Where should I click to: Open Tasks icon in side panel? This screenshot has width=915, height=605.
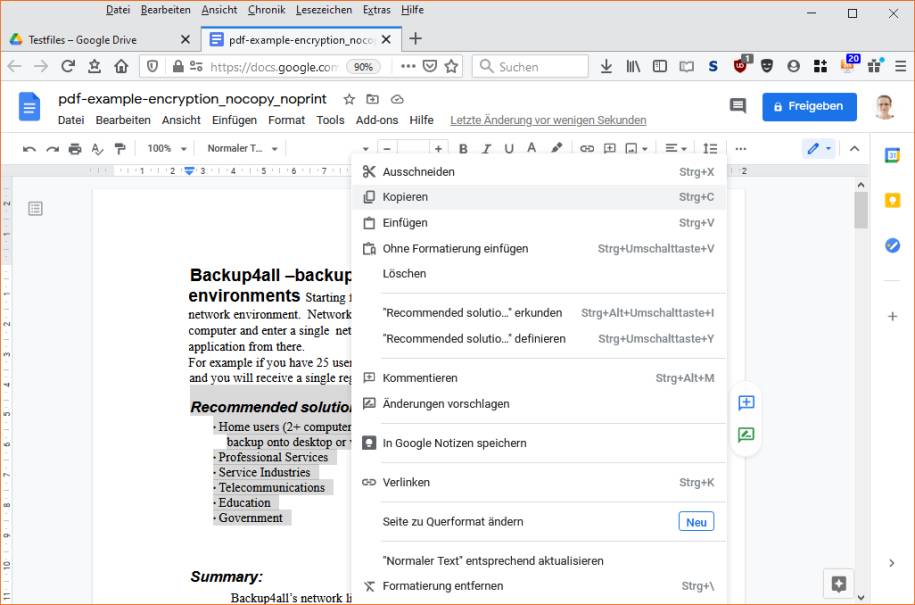892,246
